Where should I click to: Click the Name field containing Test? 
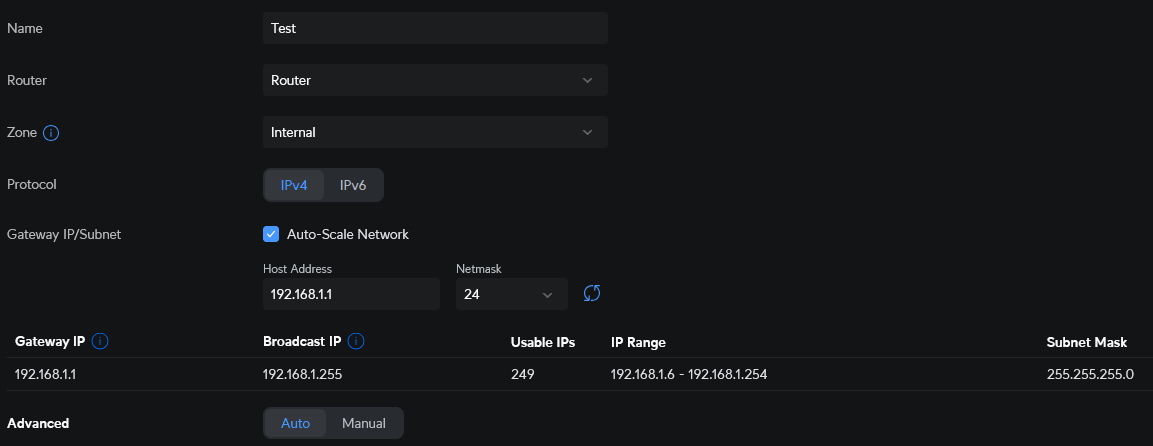coord(435,28)
